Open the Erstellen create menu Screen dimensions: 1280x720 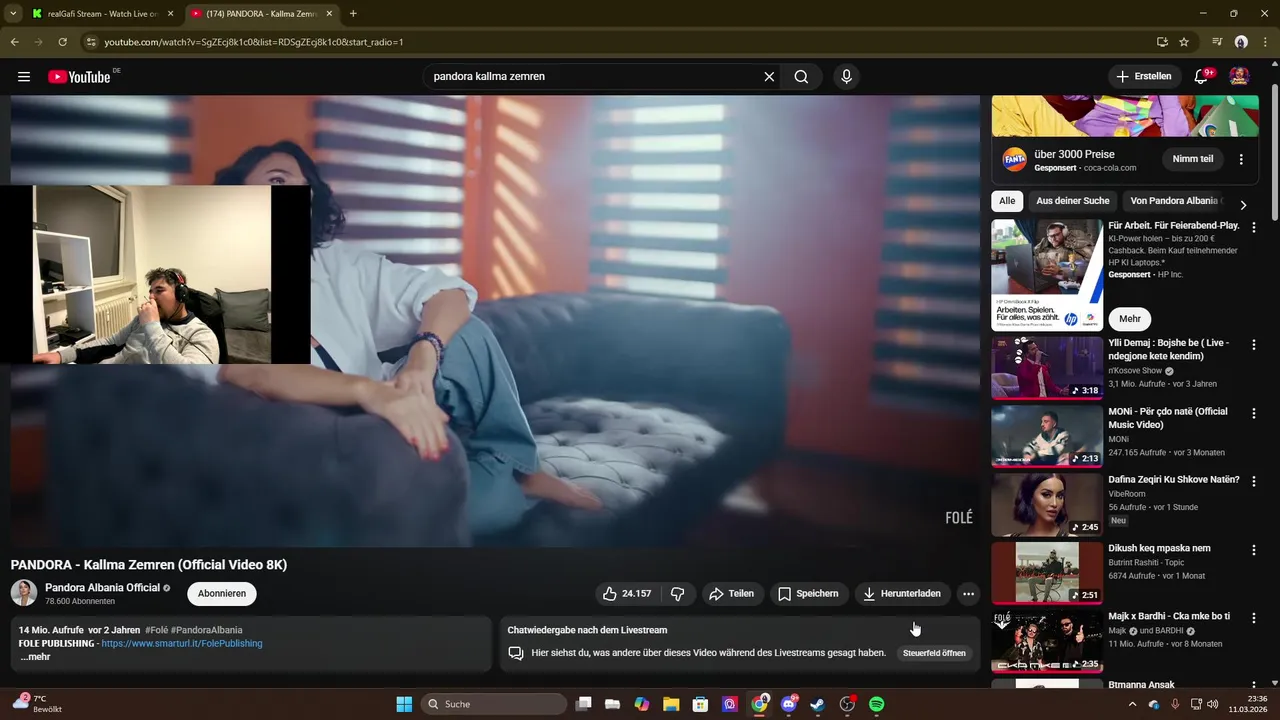tap(1144, 76)
